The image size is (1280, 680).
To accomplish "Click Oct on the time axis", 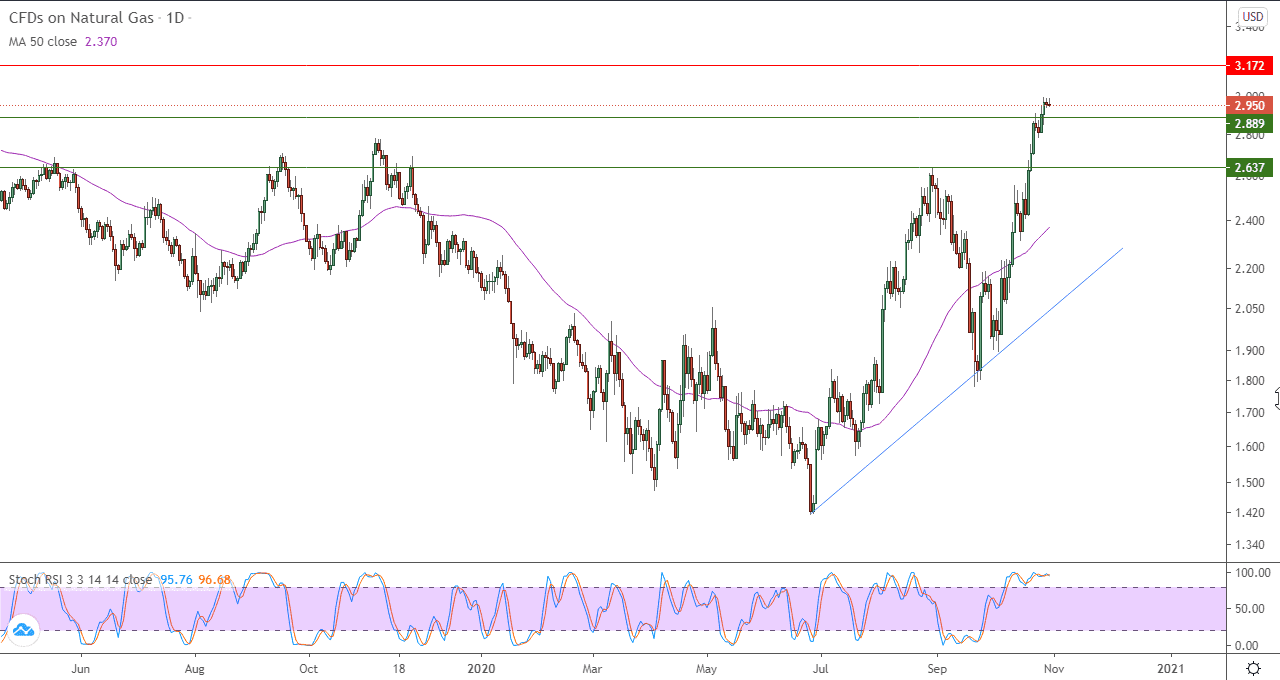I will pos(308,667).
